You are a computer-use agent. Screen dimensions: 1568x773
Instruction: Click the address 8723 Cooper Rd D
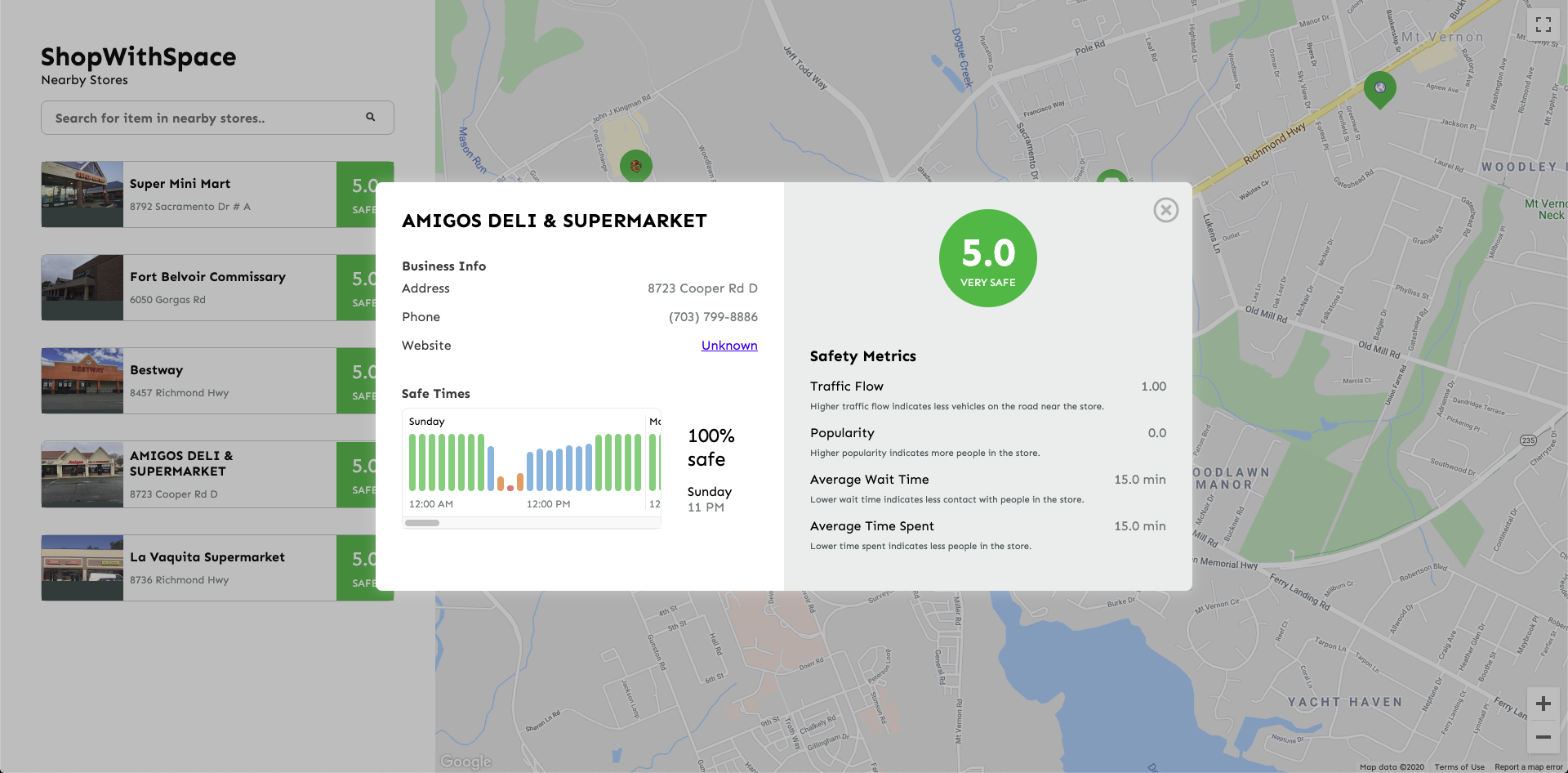pos(702,288)
